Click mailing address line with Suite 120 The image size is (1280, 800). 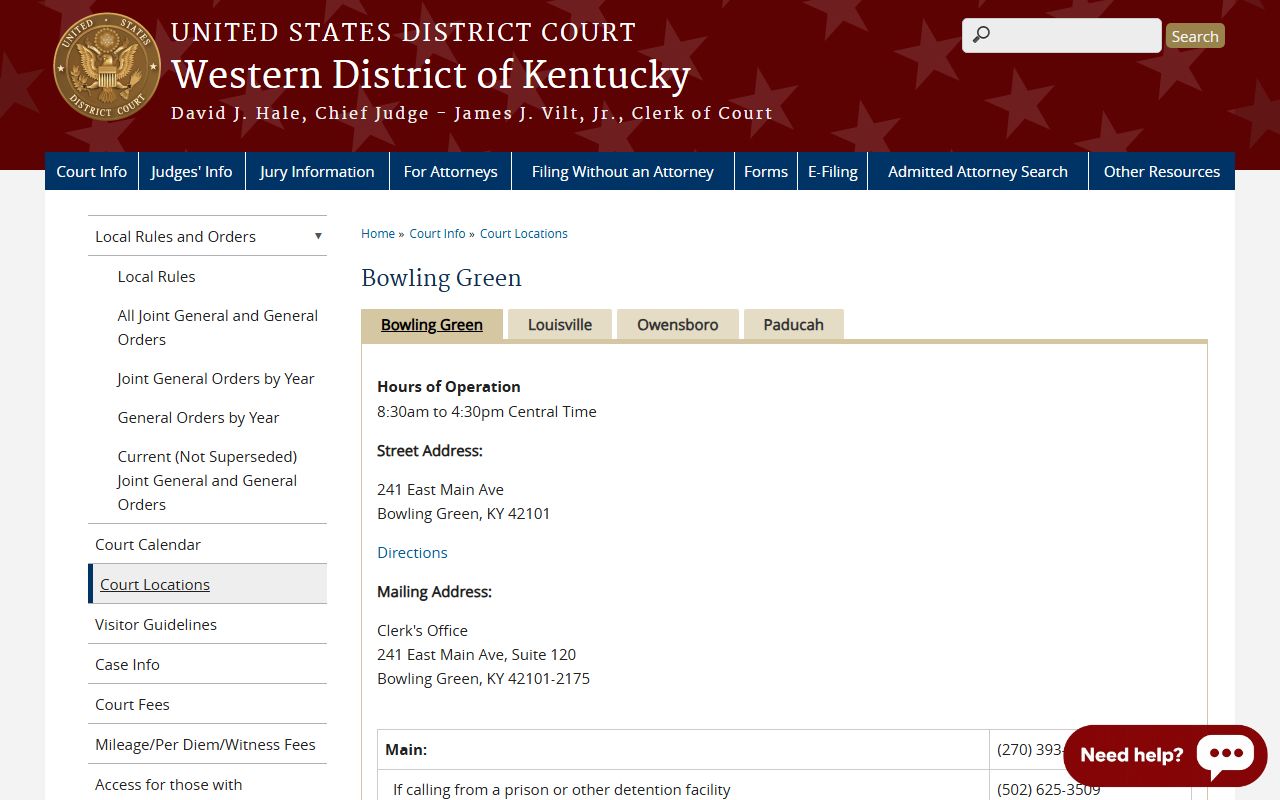pyautogui.click(x=476, y=654)
